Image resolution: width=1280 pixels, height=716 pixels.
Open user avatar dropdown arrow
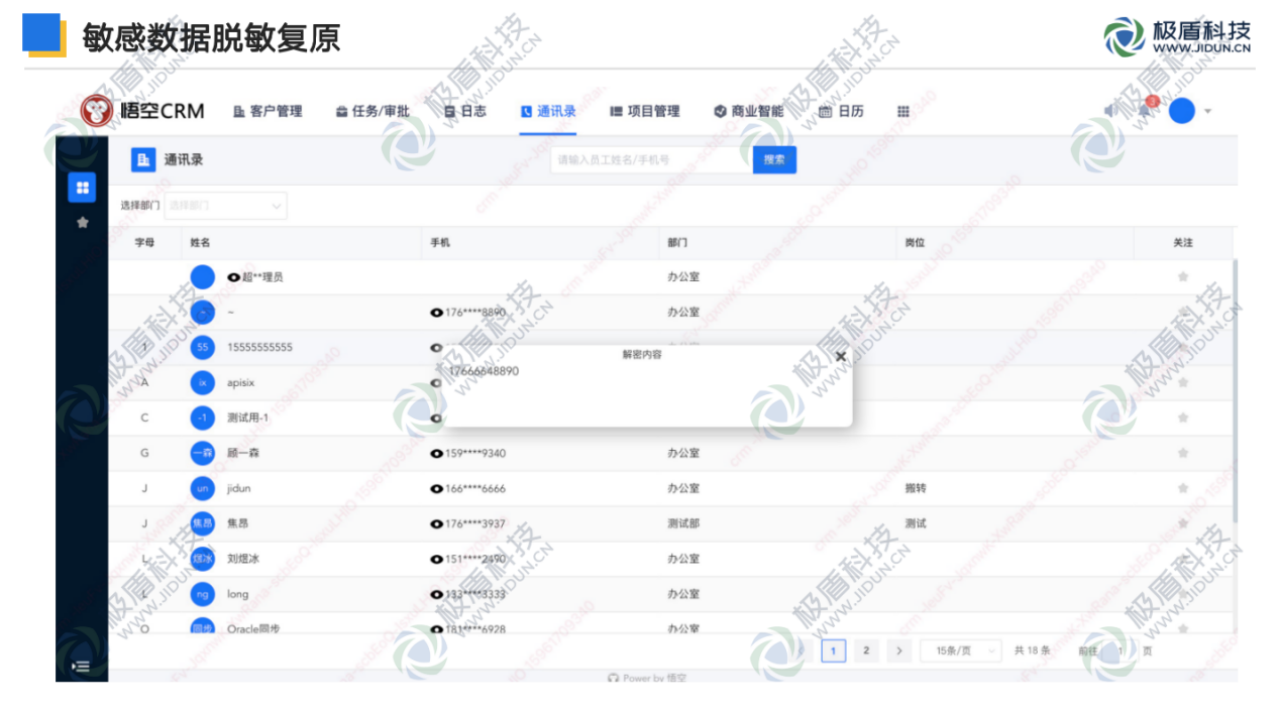1208,111
